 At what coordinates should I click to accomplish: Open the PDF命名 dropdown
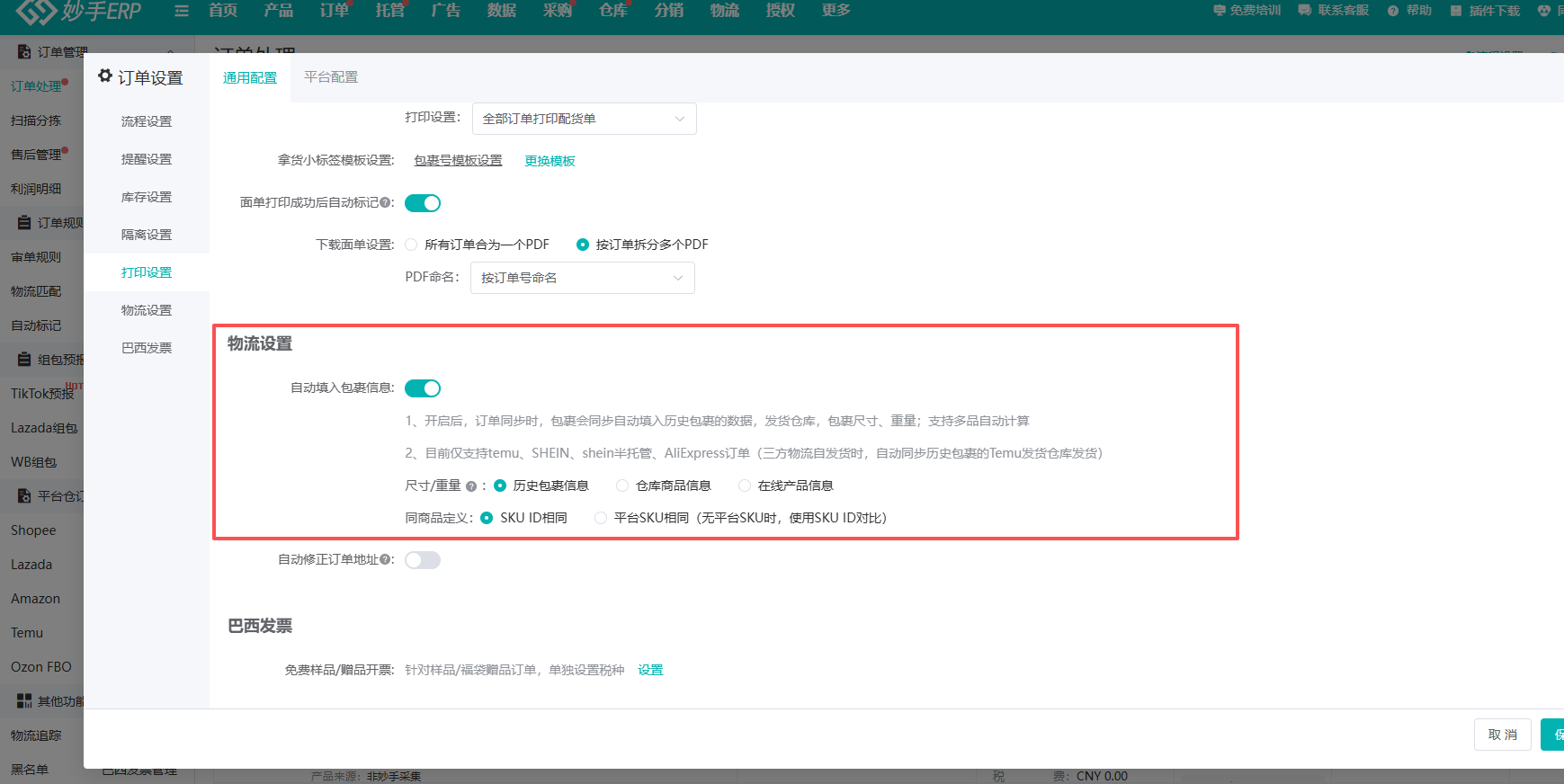583,278
